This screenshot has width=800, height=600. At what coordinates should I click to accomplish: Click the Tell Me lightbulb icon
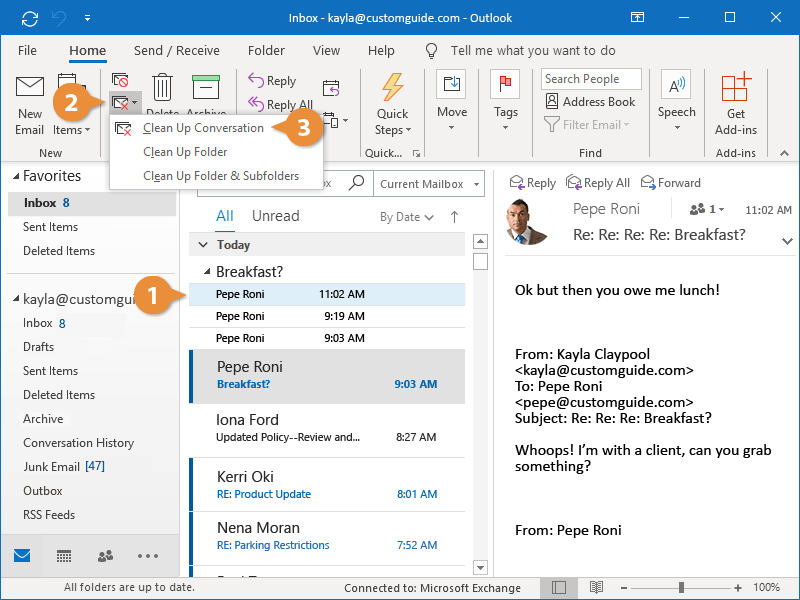432,51
